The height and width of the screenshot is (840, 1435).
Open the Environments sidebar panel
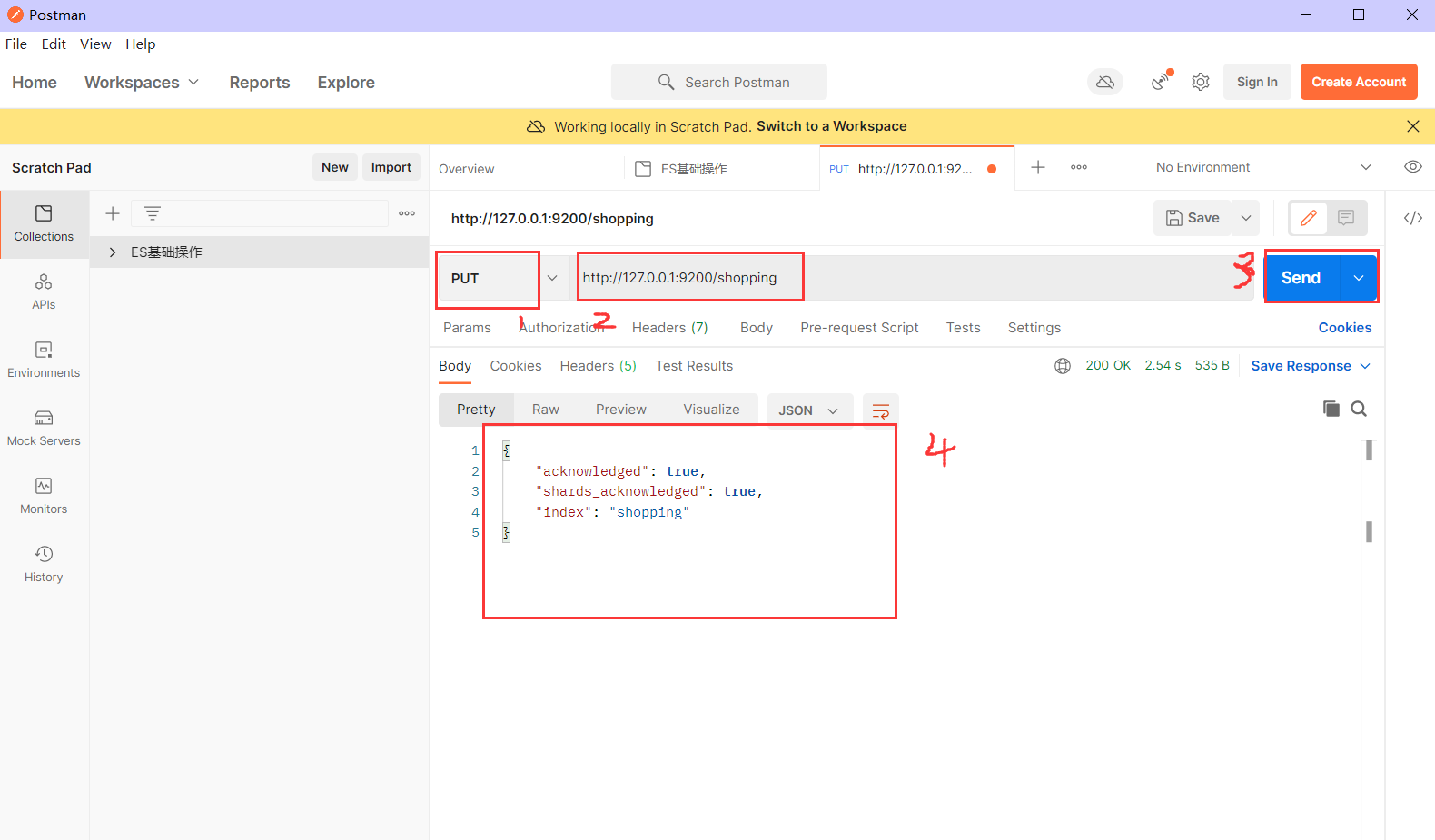tap(44, 361)
